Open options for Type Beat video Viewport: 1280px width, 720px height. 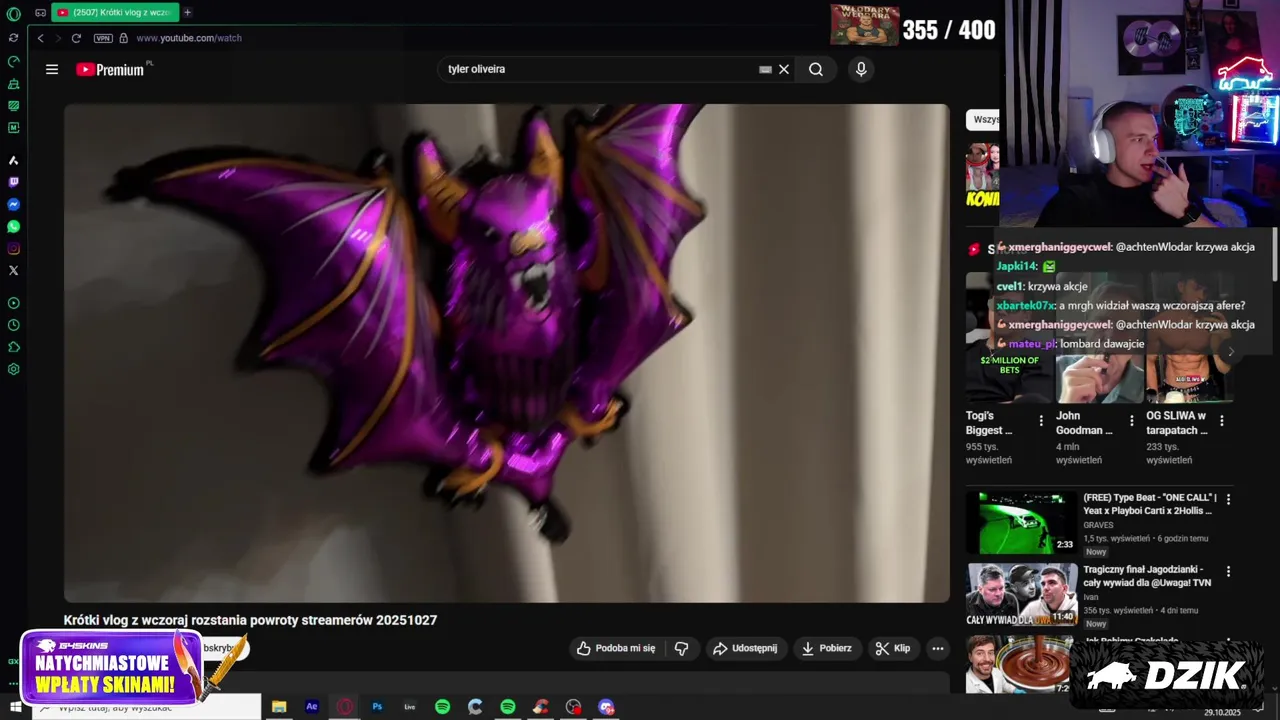[1228, 499]
